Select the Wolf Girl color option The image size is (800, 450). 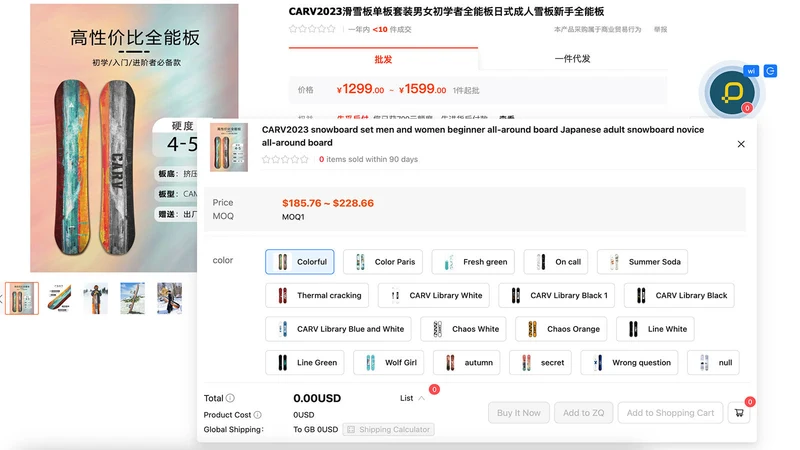click(389, 363)
